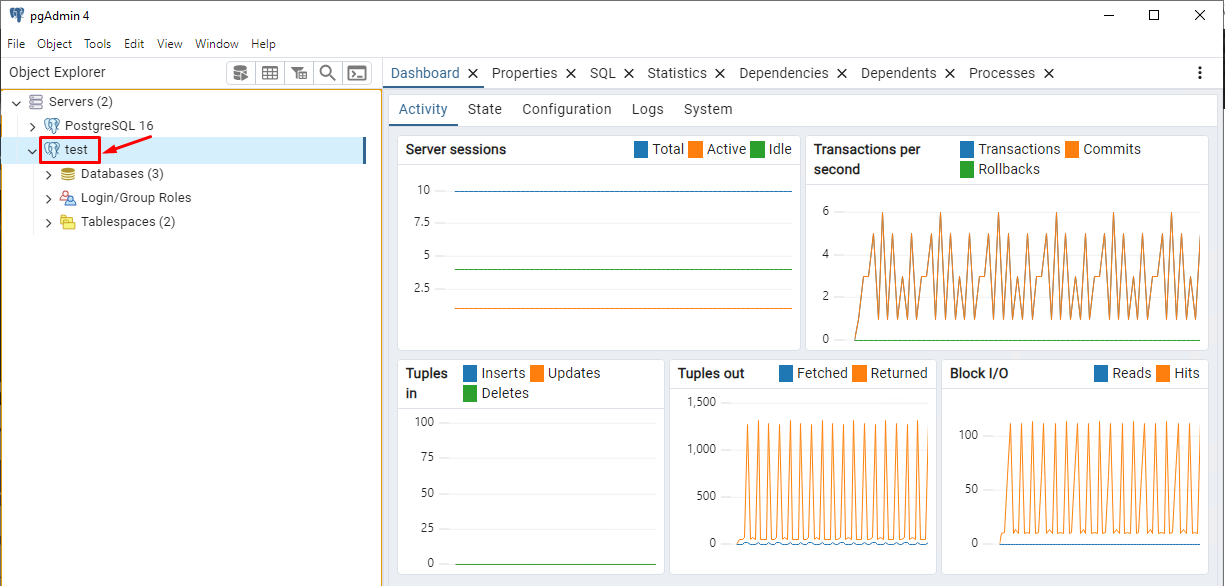Image resolution: width=1225 pixels, height=586 pixels.
Task: Click the blue Fetched legend swatch
Action: click(786, 373)
